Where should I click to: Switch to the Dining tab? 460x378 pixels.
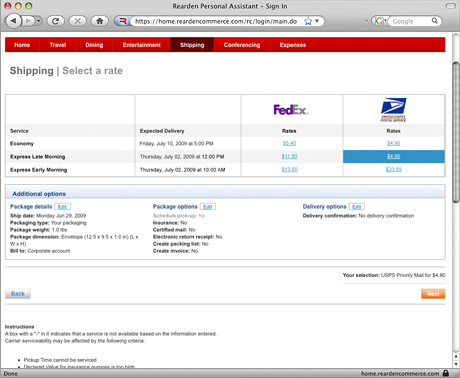point(94,45)
